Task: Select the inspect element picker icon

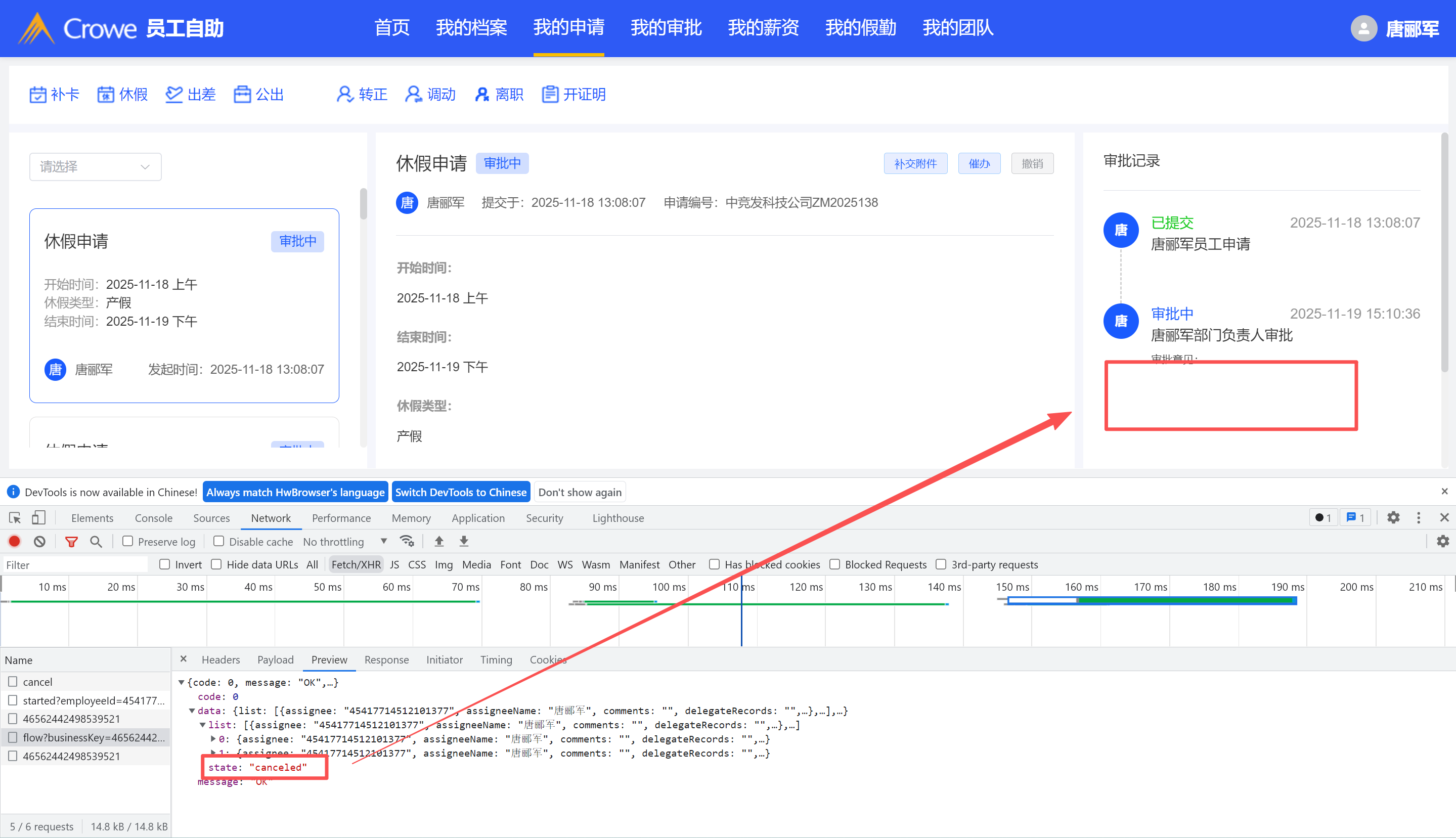Action: pos(15,518)
